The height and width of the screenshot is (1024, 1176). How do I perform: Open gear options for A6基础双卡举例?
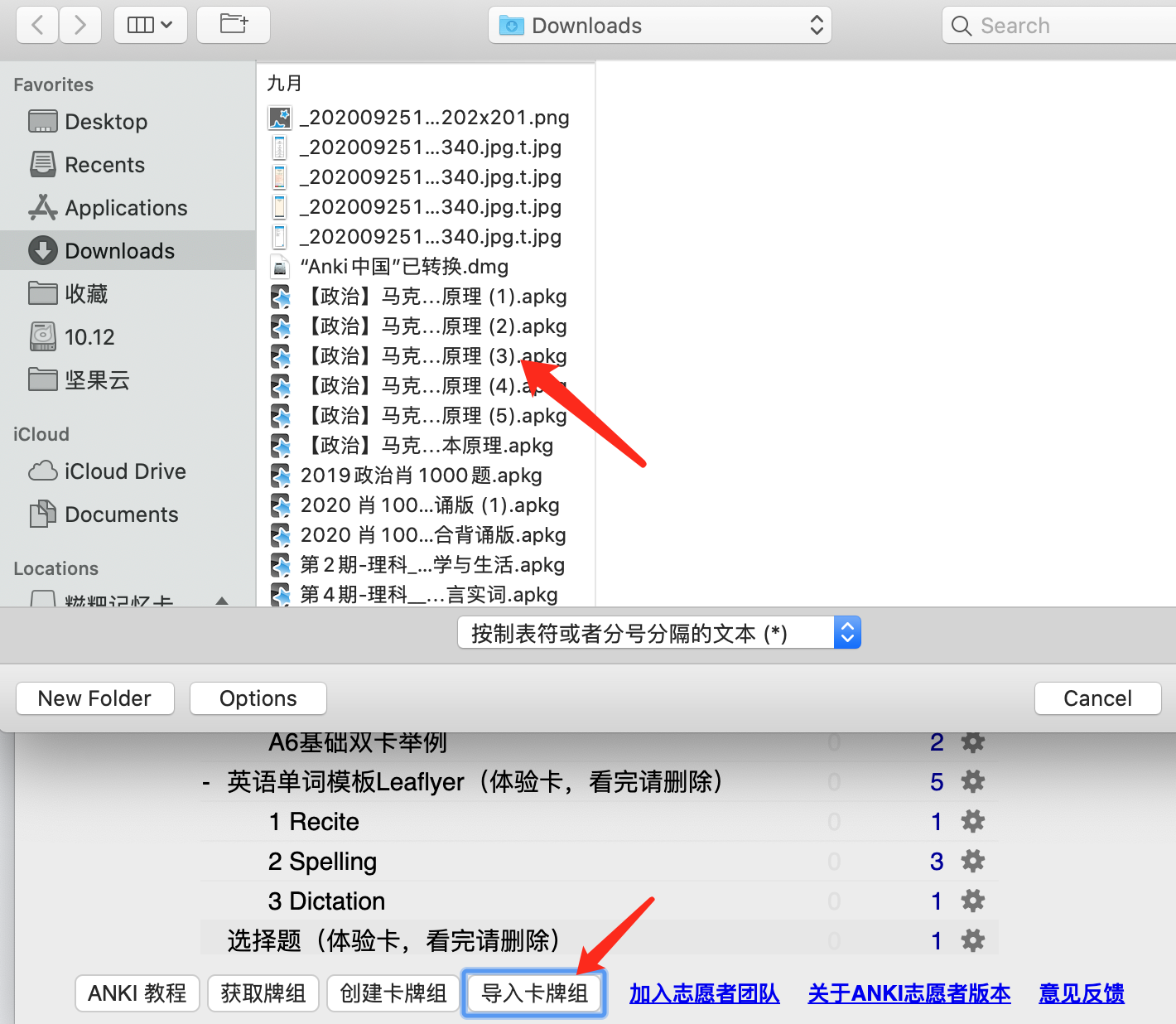[x=972, y=742]
